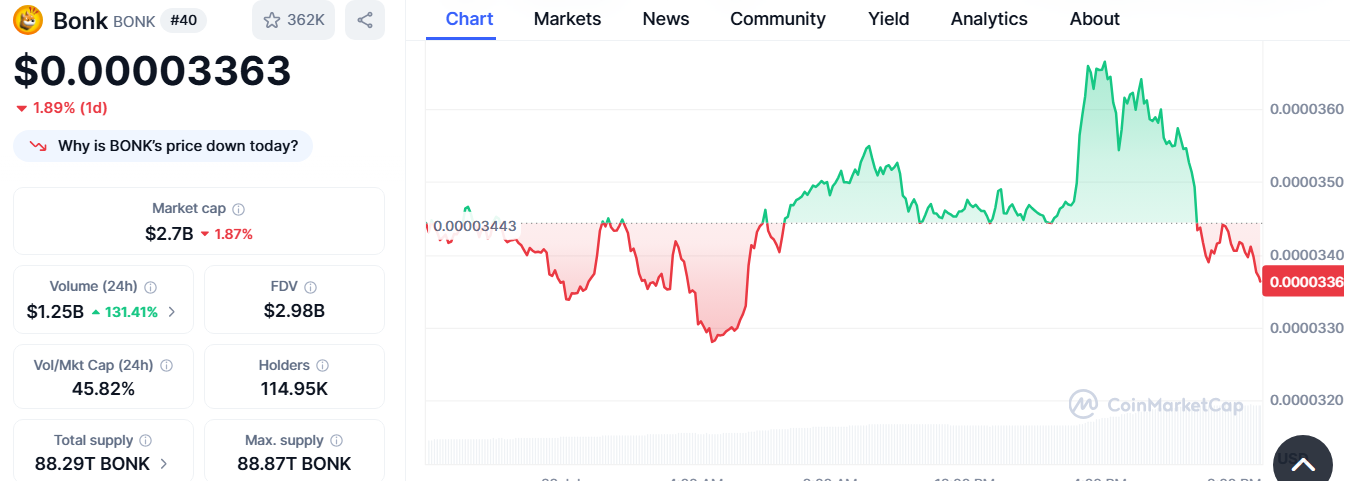This screenshot has height=481, width=1350.
Task: Click the $0.00003363 price value
Action: point(152,70)
